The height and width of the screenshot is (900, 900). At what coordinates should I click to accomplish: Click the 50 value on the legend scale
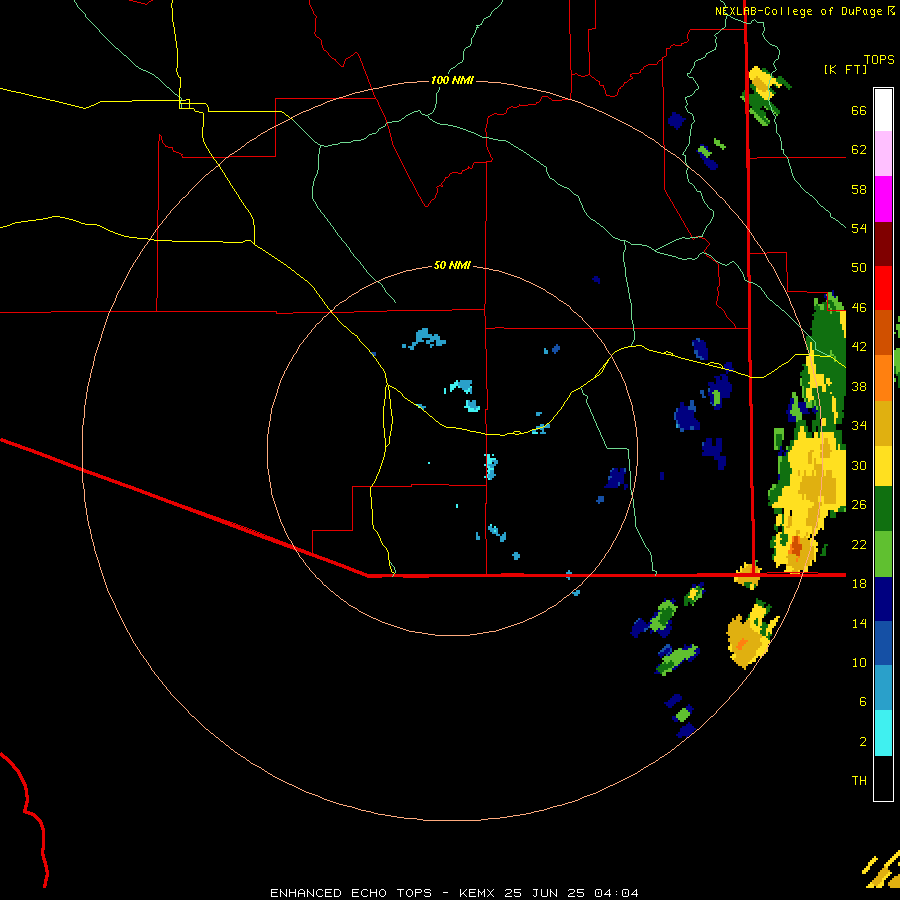click(x=859, y=267)
